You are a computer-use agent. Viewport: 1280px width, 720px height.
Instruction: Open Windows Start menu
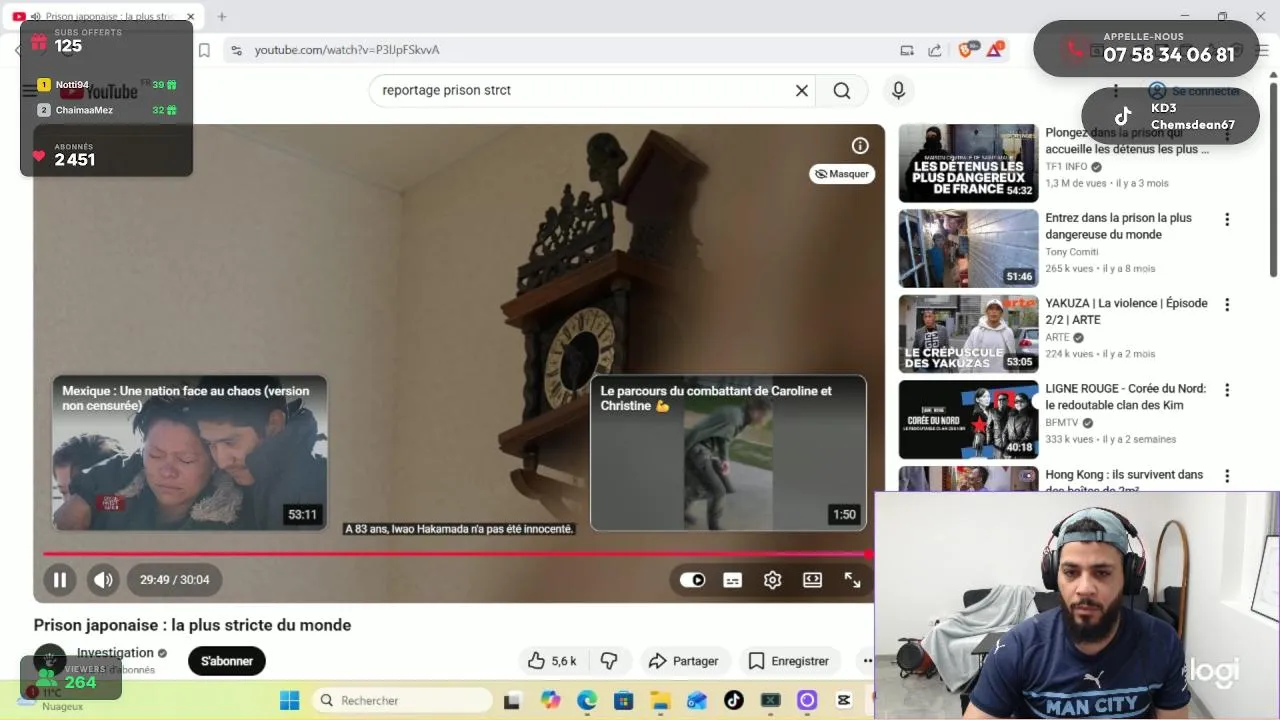(289, 700)
